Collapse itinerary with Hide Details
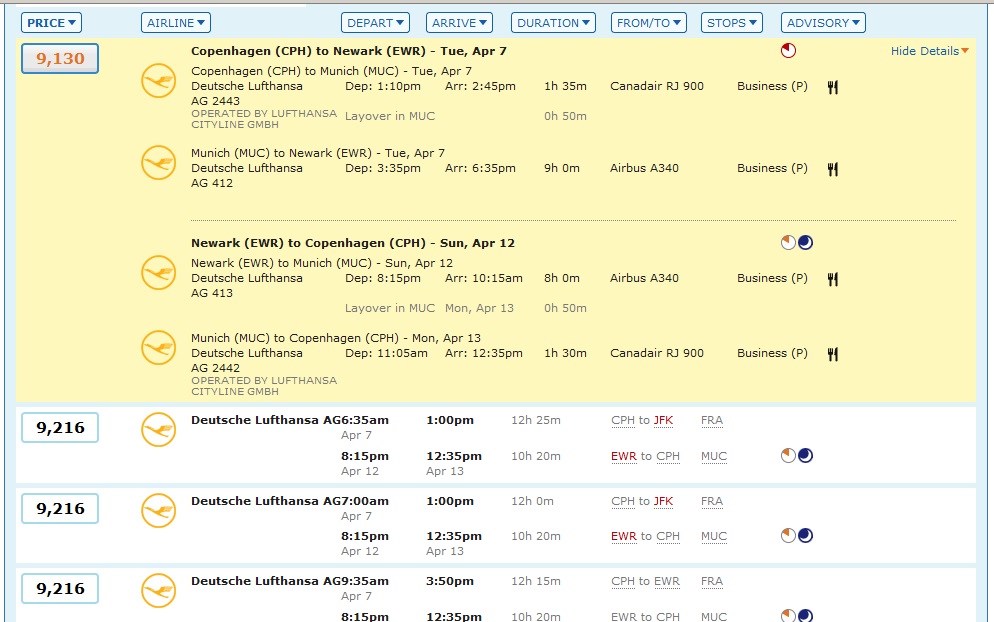This screenshot has height=622, width=994. coord(929,51)
